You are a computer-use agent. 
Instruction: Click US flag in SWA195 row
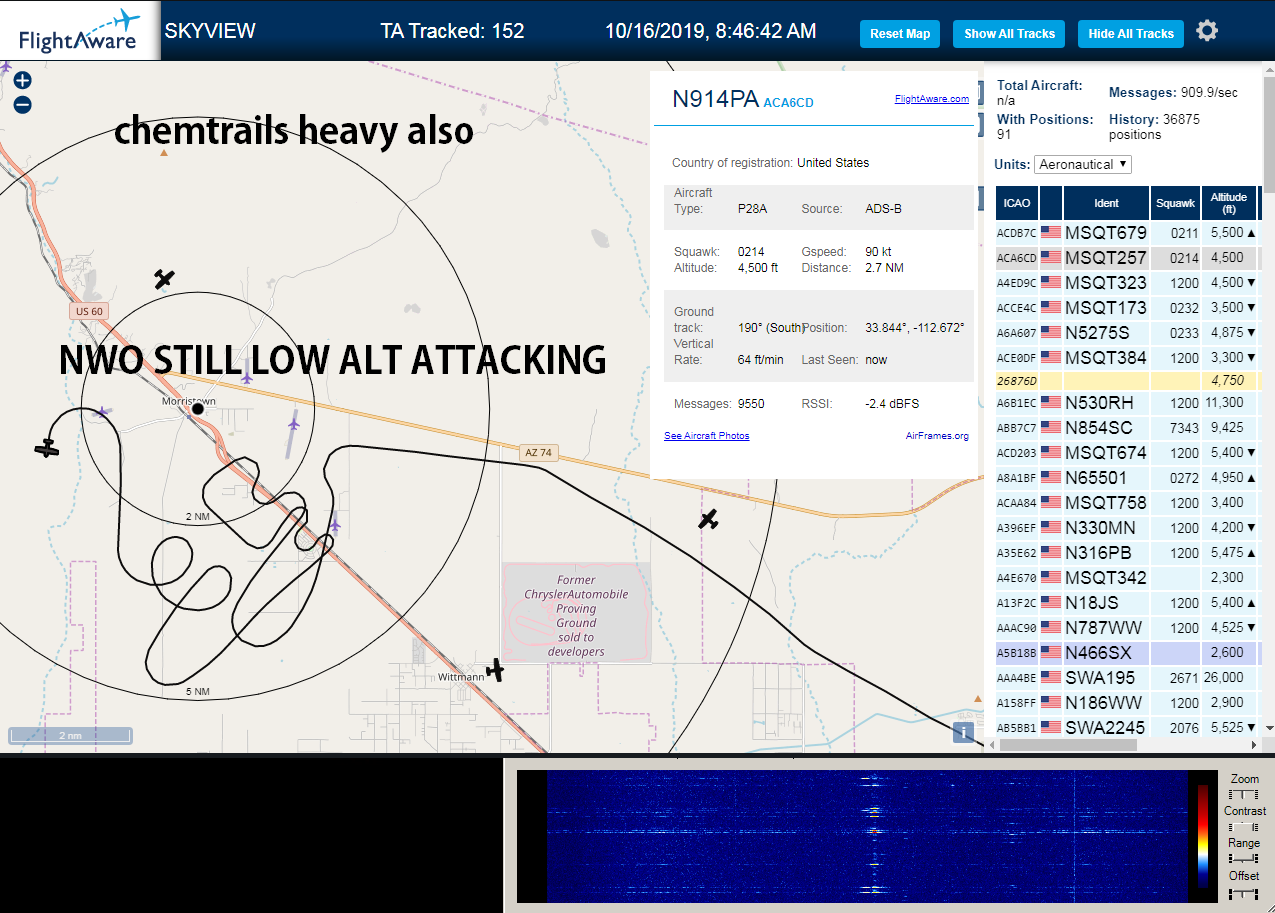1051,677
